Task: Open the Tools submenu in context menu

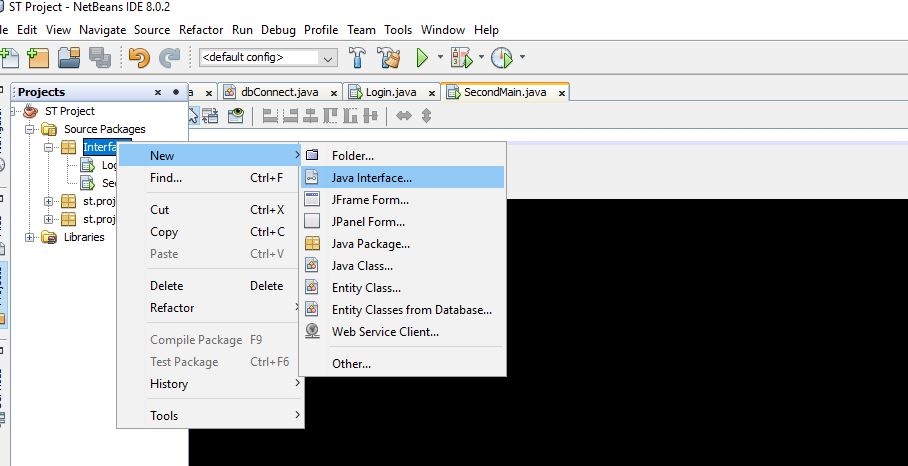Action: click(x=211, y=416)
